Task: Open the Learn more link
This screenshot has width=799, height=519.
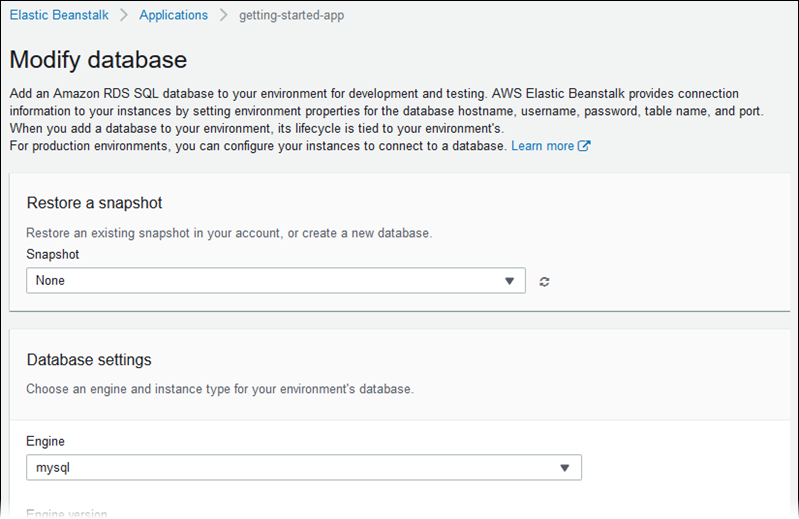Action: point(542,146)
